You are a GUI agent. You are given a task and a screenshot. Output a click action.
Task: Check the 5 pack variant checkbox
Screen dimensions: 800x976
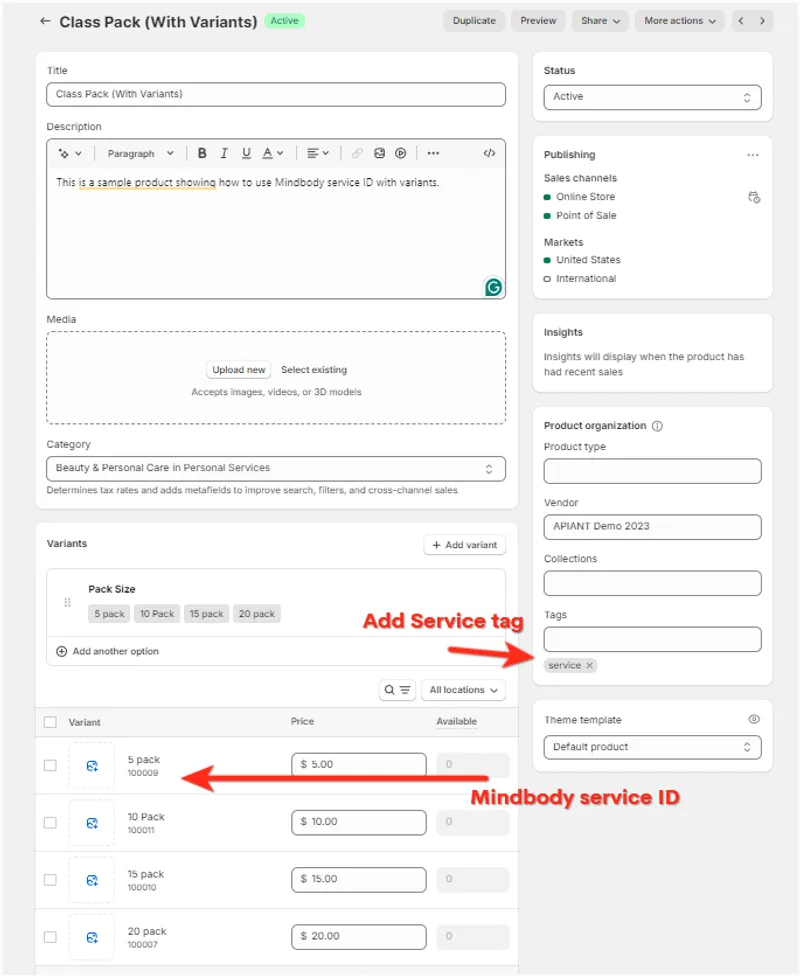click(50, 765)
